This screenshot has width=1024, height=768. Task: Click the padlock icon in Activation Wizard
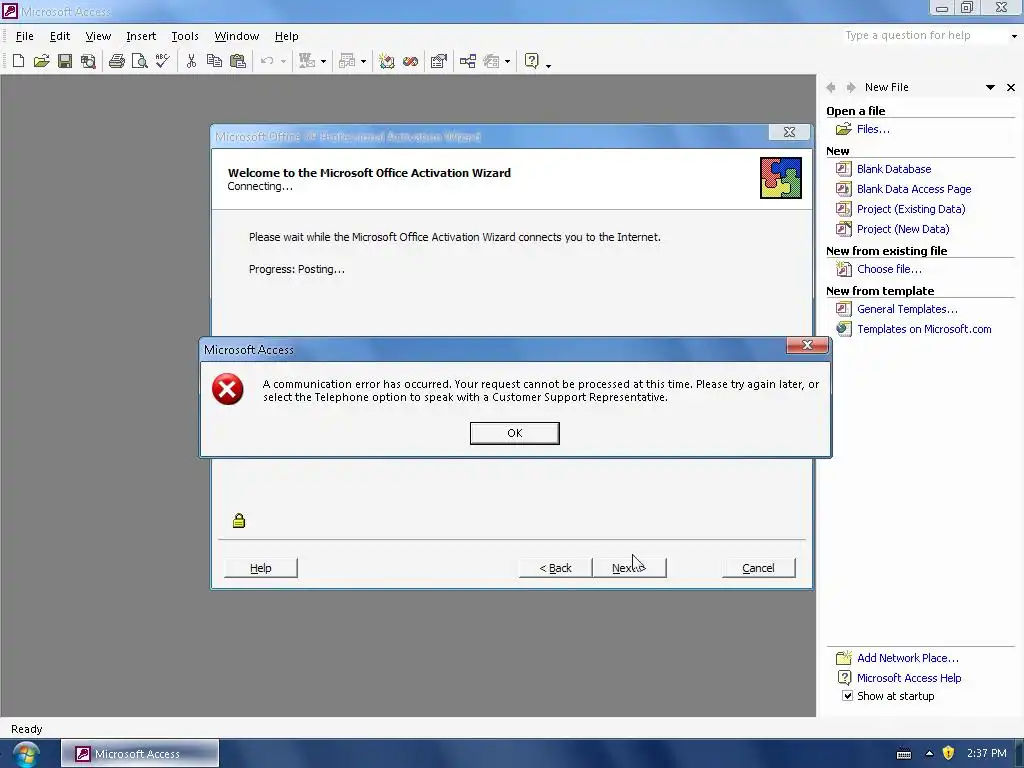[239, 520]
